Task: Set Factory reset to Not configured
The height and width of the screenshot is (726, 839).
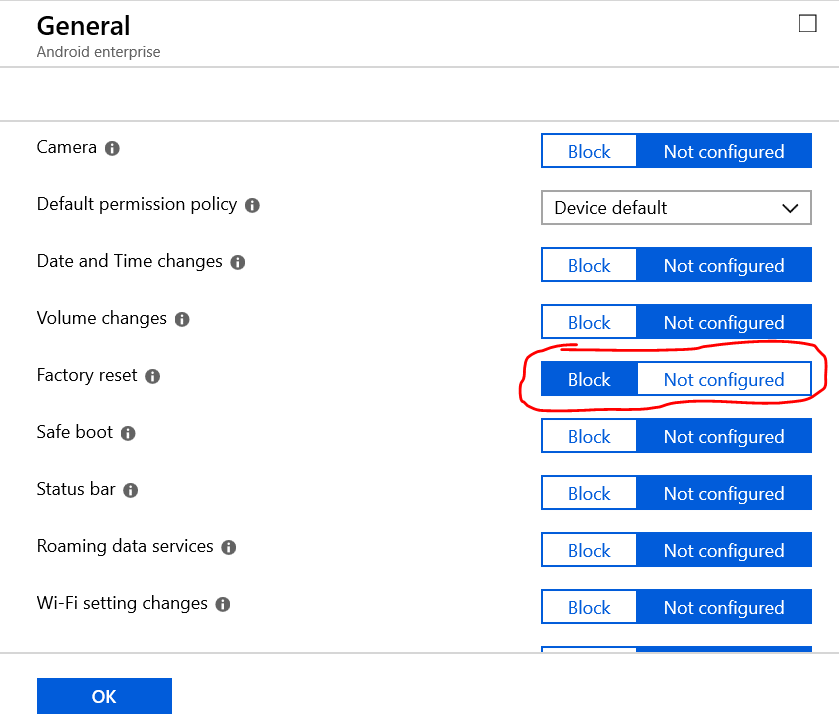Action: point(723,379)
